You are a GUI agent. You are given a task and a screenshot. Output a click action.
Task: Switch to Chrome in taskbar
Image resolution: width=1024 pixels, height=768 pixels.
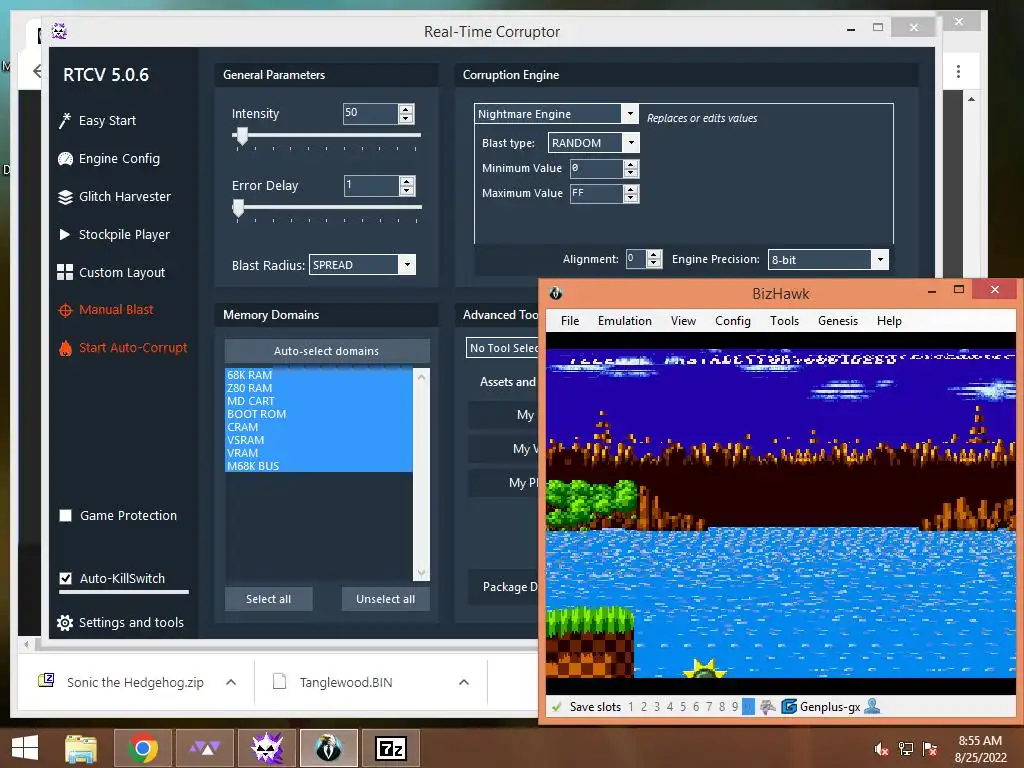tap(143, 748)
